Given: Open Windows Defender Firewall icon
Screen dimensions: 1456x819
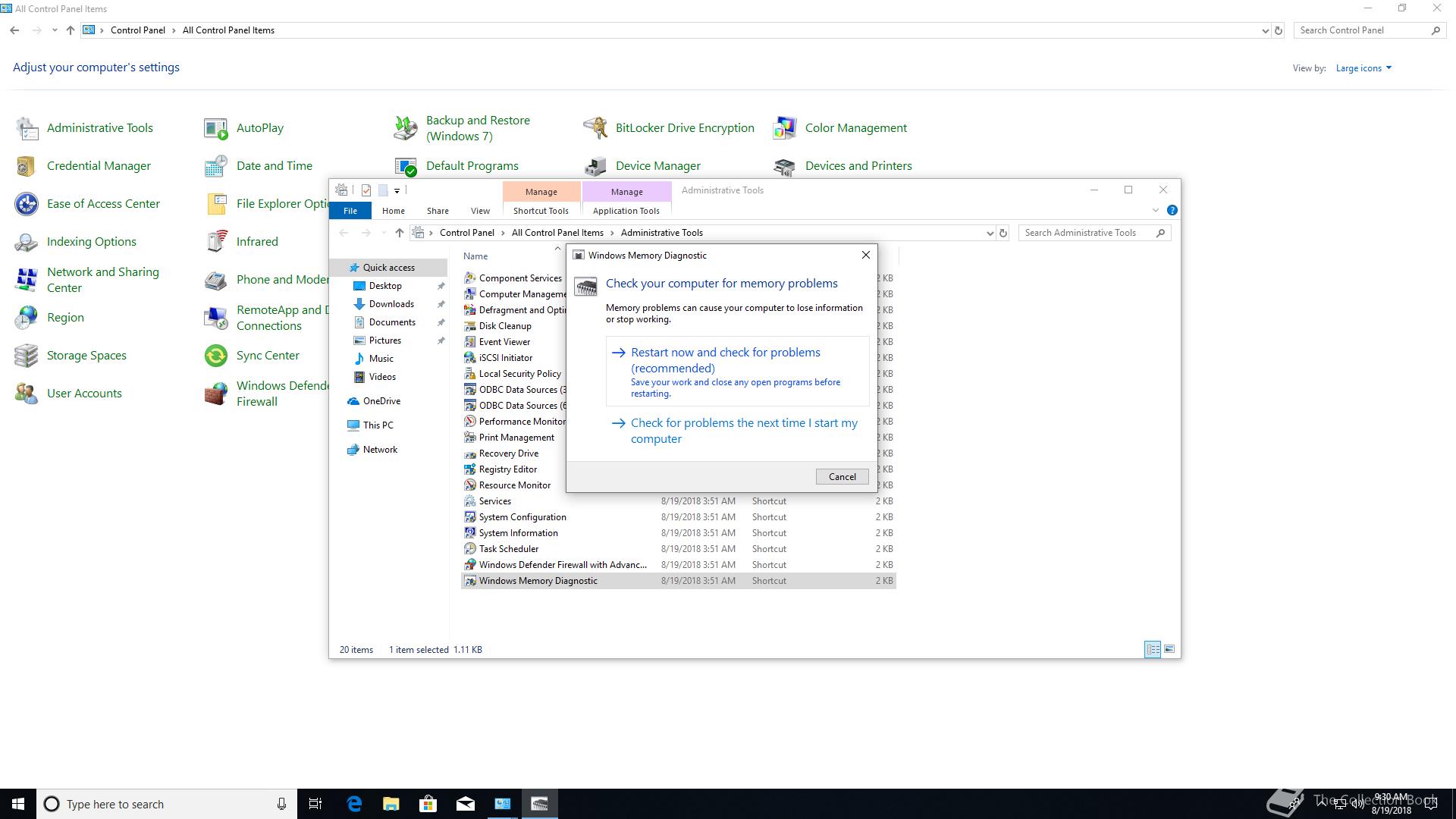Looking at the screenshot, I should (x=216, y=394).
